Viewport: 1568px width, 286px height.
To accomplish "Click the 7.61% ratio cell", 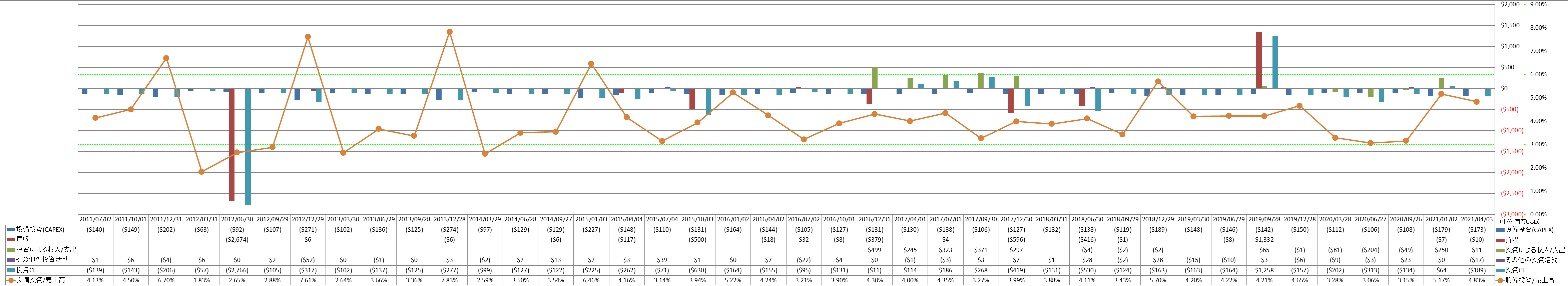I will tap(308, 281).
